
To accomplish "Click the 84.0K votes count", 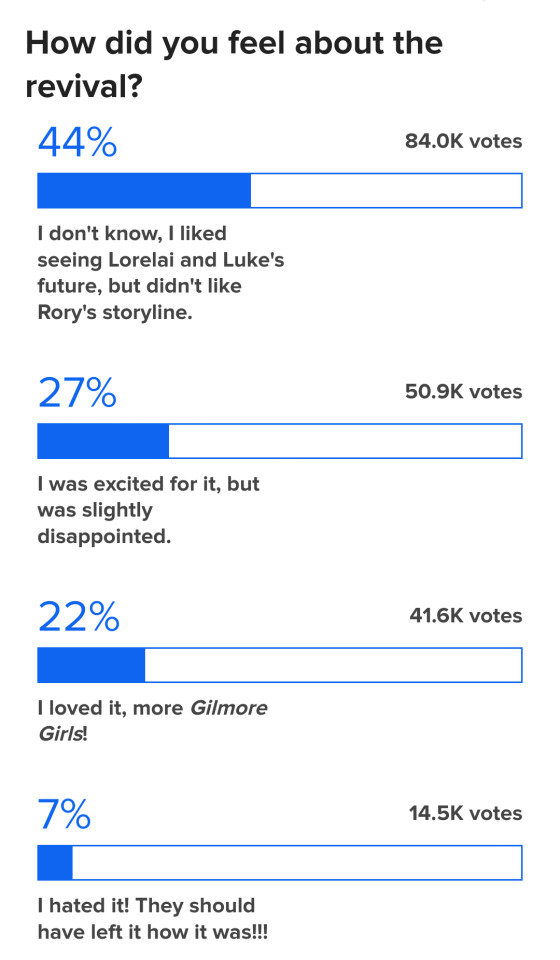I will pos(463,141).
